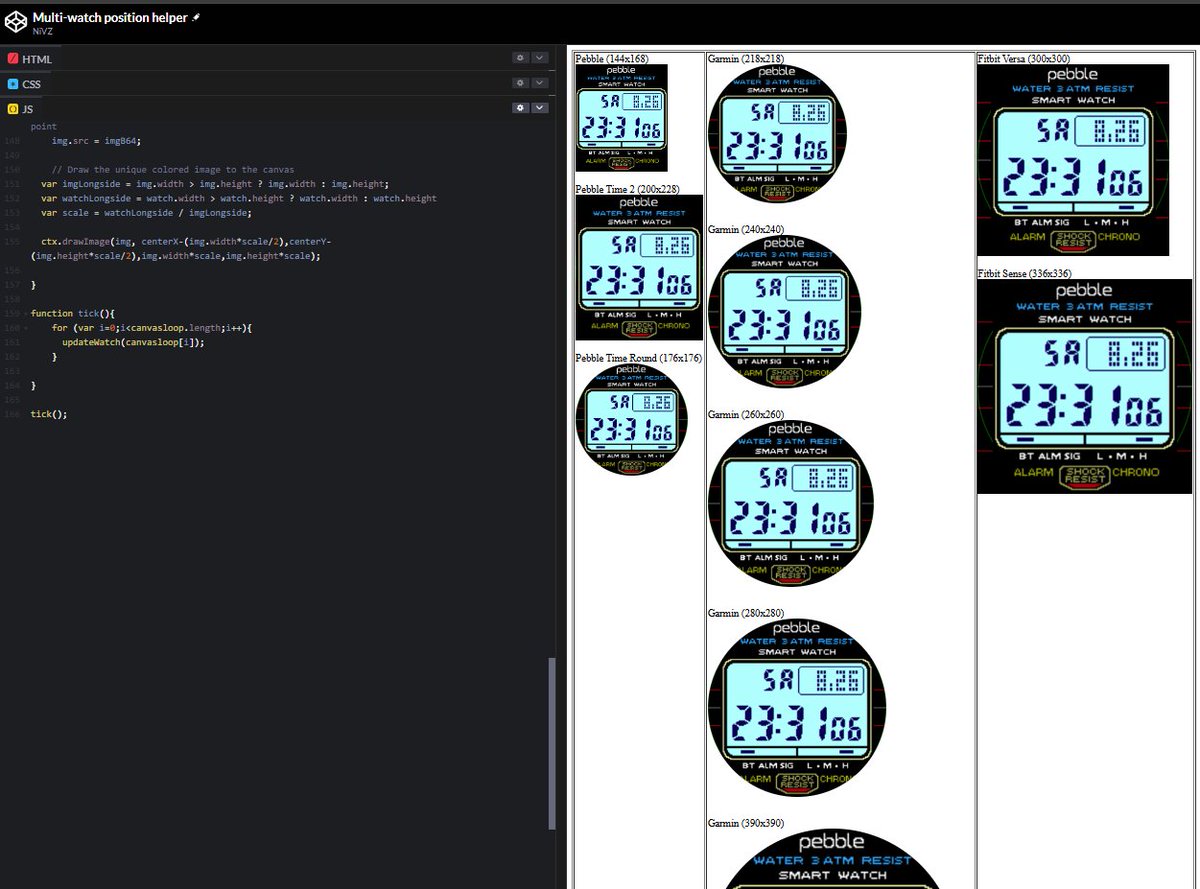1200x889 pixels.
Task: Click the code line var imgLongside
Action: click(215, 184)
